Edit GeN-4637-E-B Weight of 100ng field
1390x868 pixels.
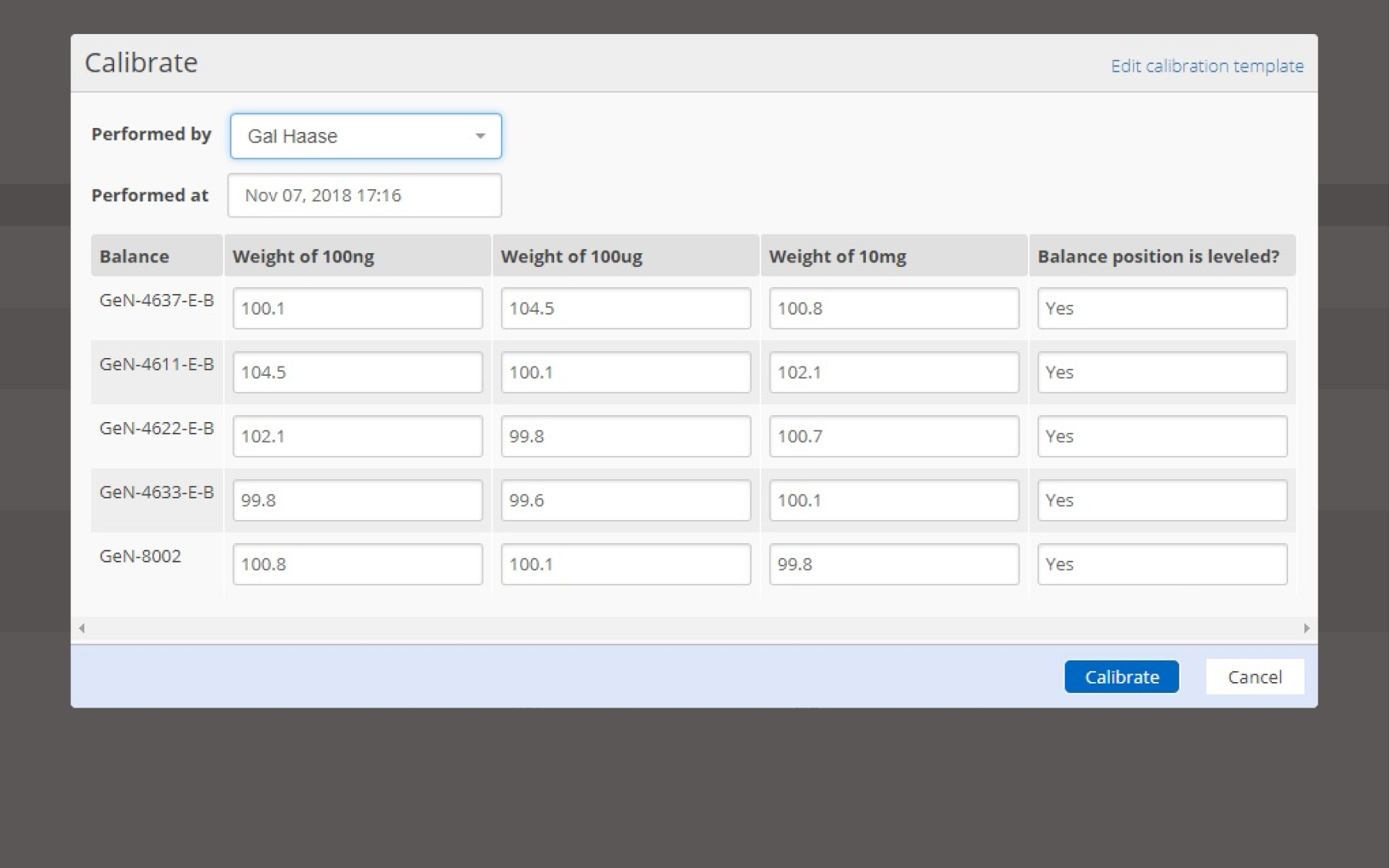tap(357, 309)
